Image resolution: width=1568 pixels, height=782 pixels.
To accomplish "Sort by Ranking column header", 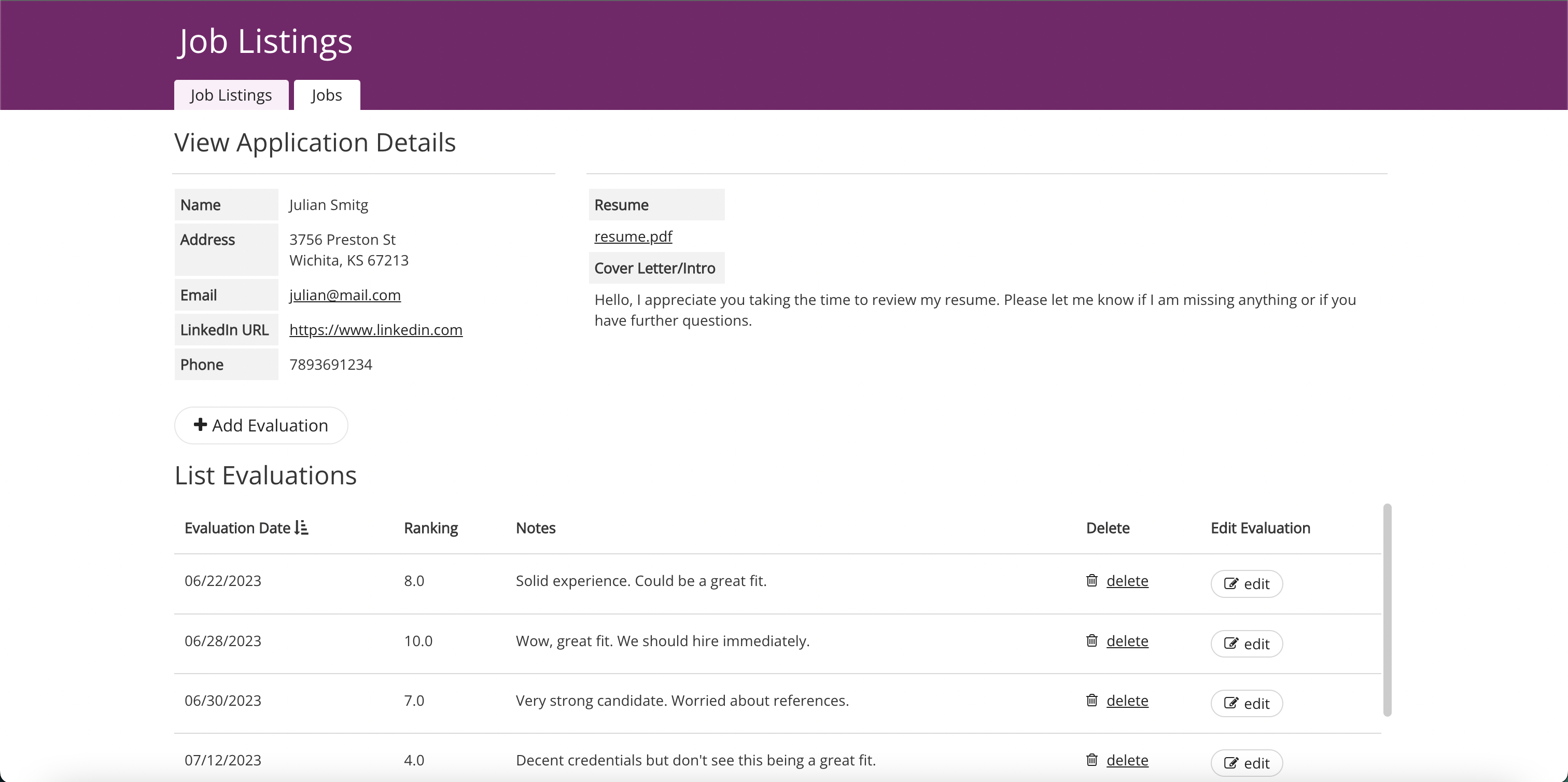I will (x=431, y=527).
